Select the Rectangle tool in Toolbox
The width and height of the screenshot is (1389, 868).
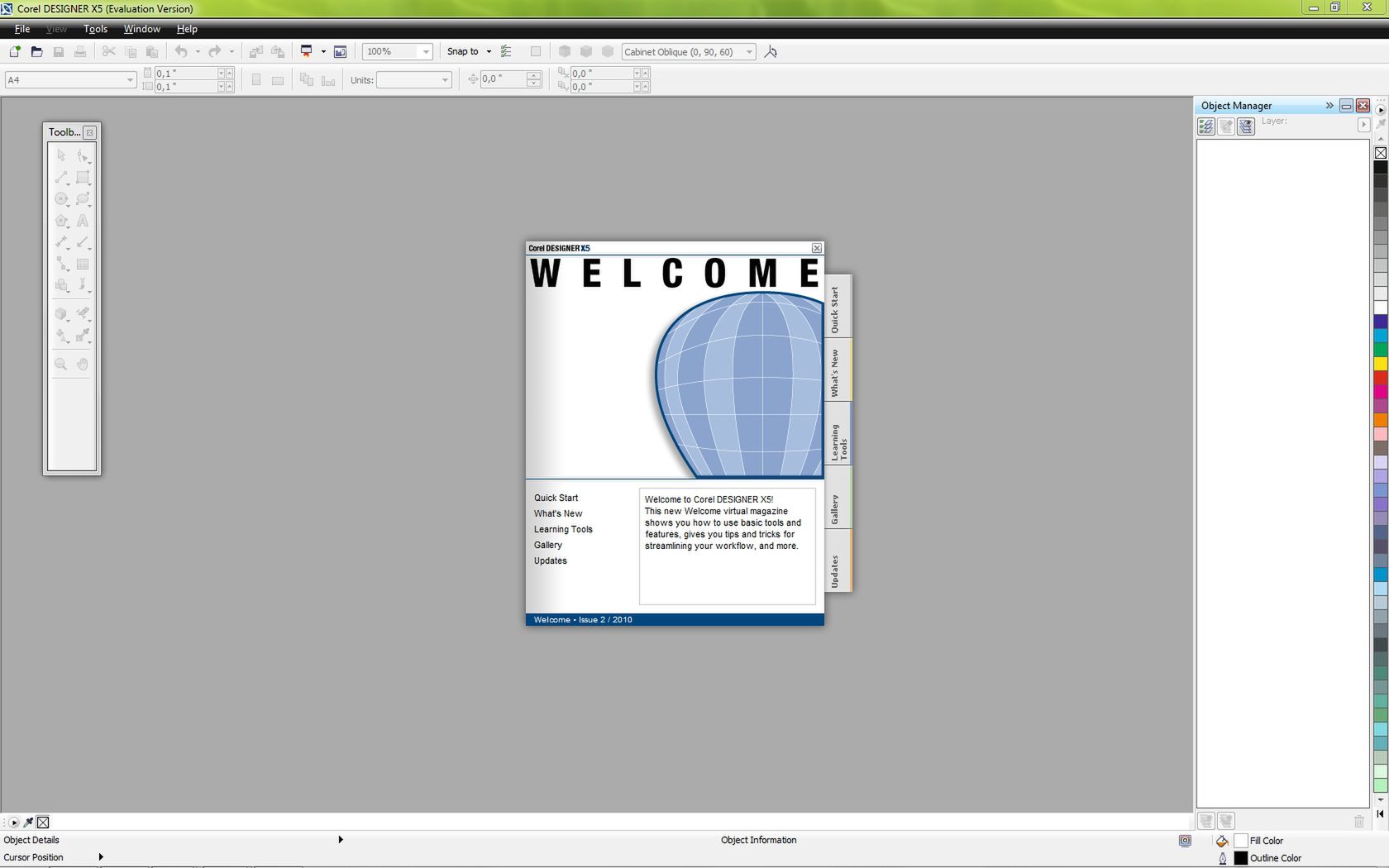coord(83,178)
